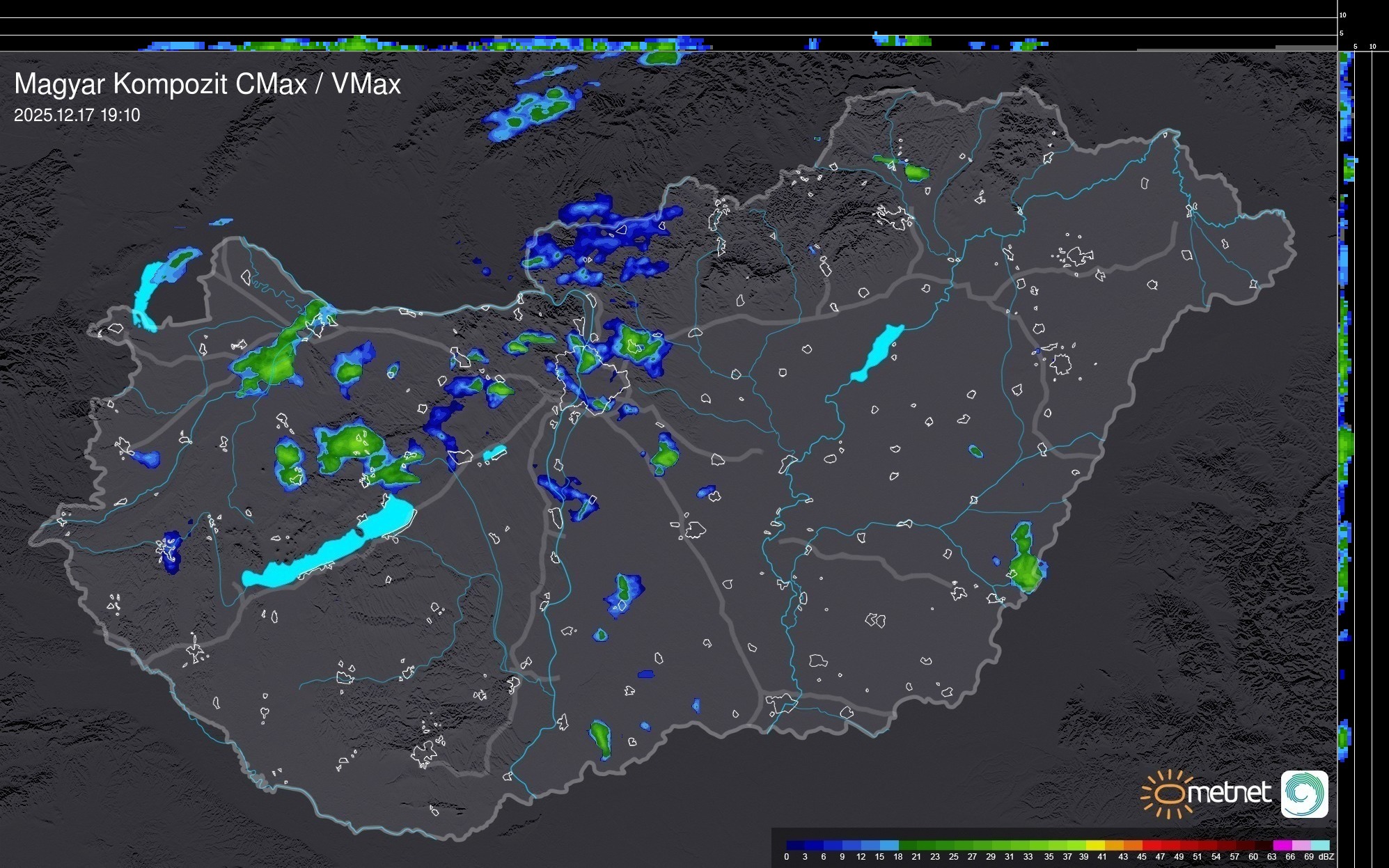Select the magenta 63 dBZ color swatch
Screen dimensions: 1389x868
pos(1282,845)
